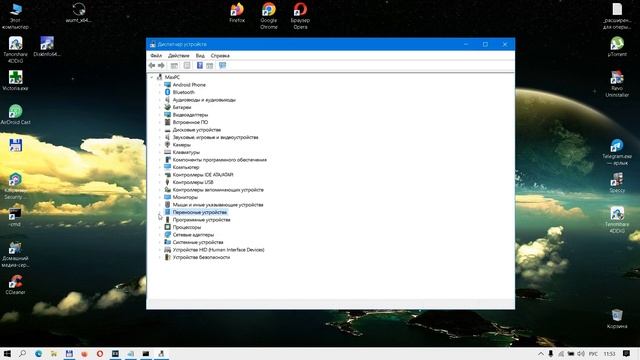Click the Revo Uninstaller desktop icon
The width and height of the screenshot is (640, 360).
click(x=617, y=84)
